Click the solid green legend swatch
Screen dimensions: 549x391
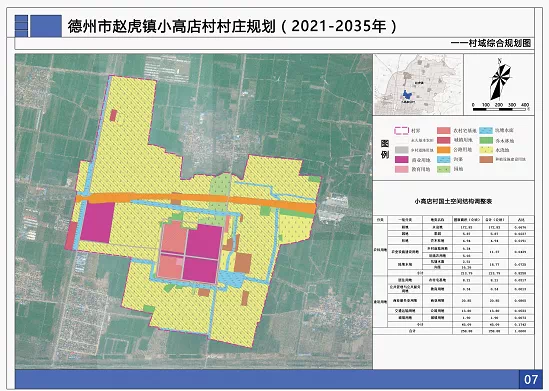click(486, 140)
